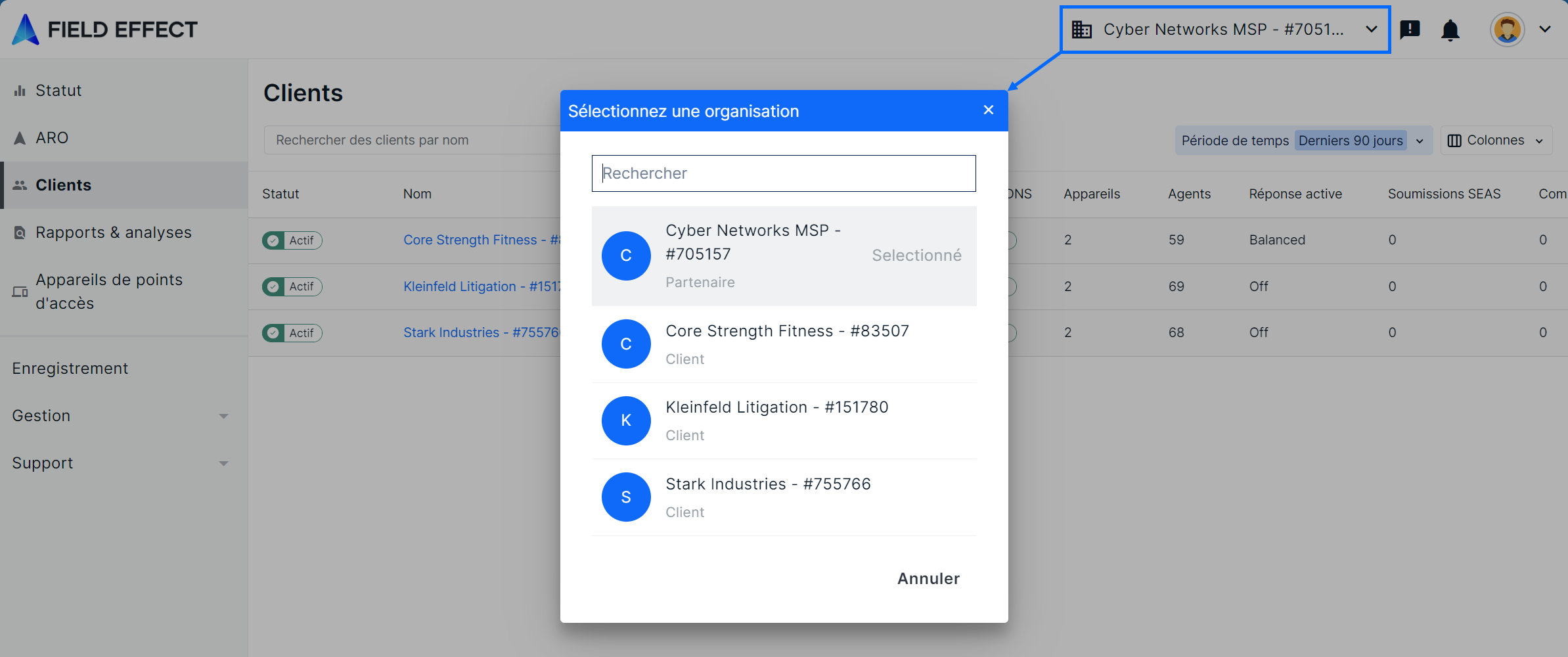Sort by the Statut column header
This screenshot has height=657, width=1568.
click(x=280, y=194)
